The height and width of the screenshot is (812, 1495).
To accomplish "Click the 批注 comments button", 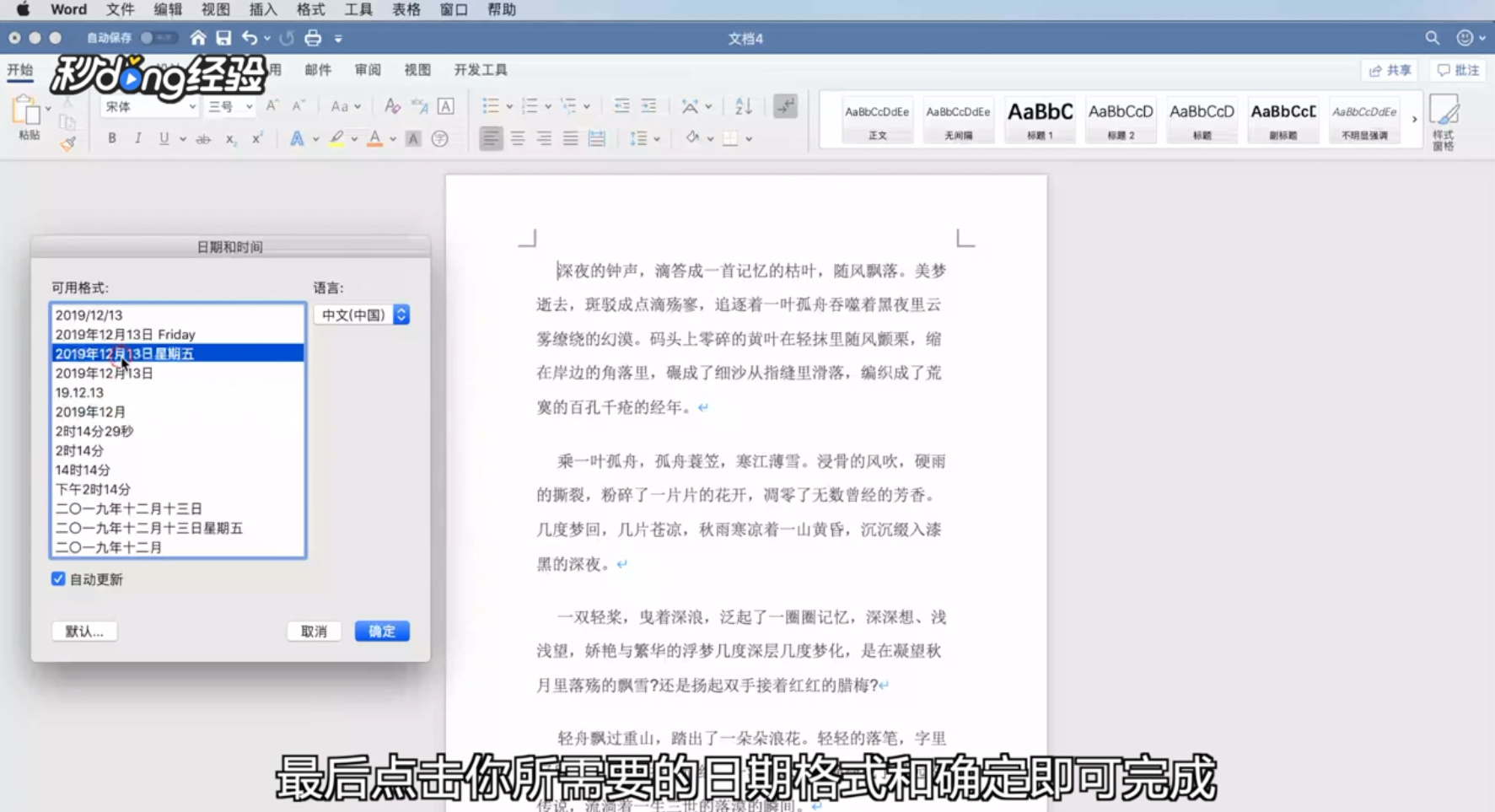I will (1458, 71).
